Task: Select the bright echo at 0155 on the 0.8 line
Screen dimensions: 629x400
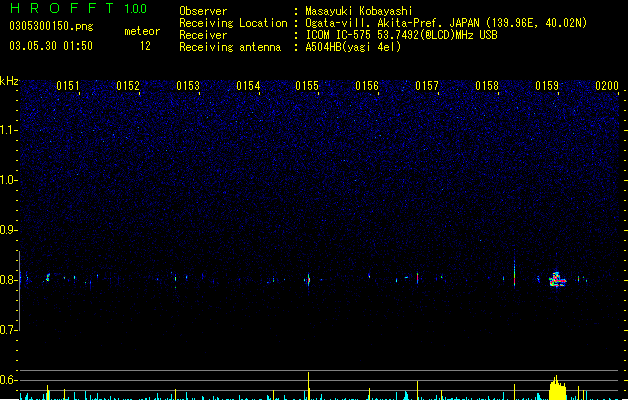Action: pos(308,280)
